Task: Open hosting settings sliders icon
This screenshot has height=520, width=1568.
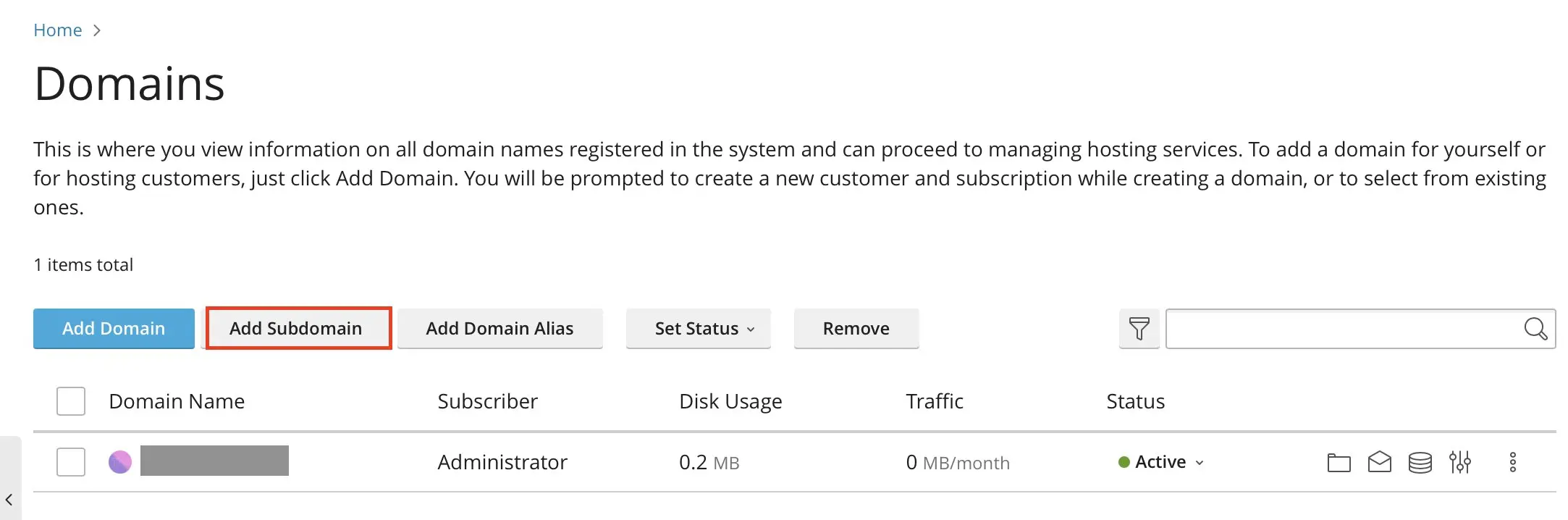Action: pyautogui.click(x=1459, y=462)
